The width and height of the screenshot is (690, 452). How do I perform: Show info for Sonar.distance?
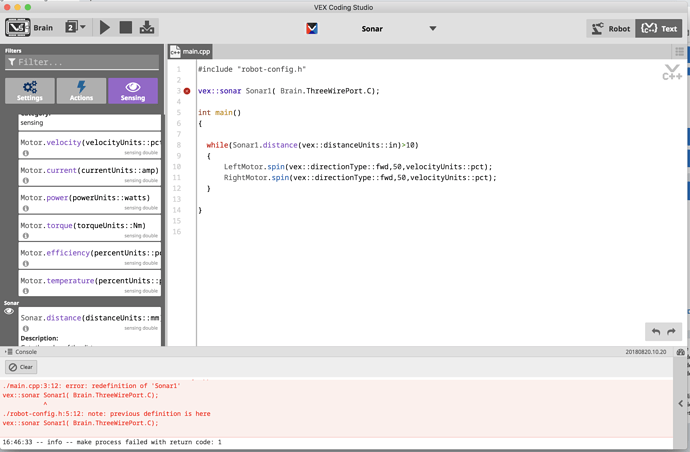(26, 328)
